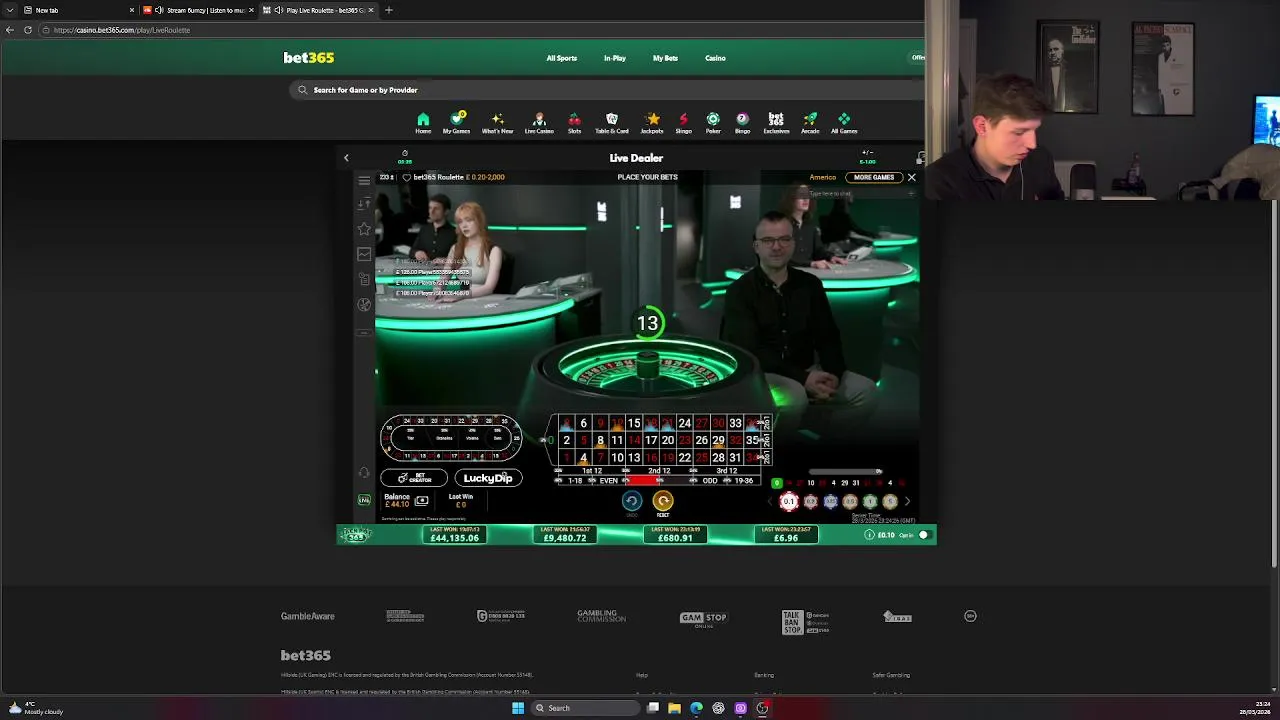Open My Bets section

tap(665, 58)
